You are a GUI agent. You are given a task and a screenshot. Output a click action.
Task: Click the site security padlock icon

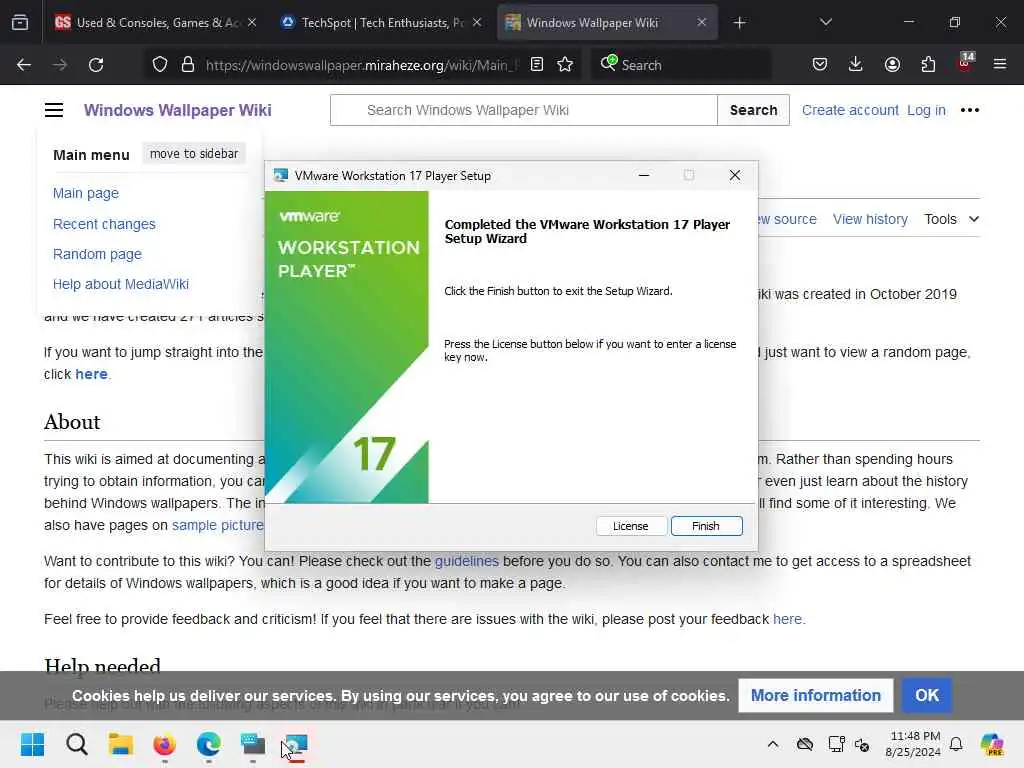pos(188,65)
